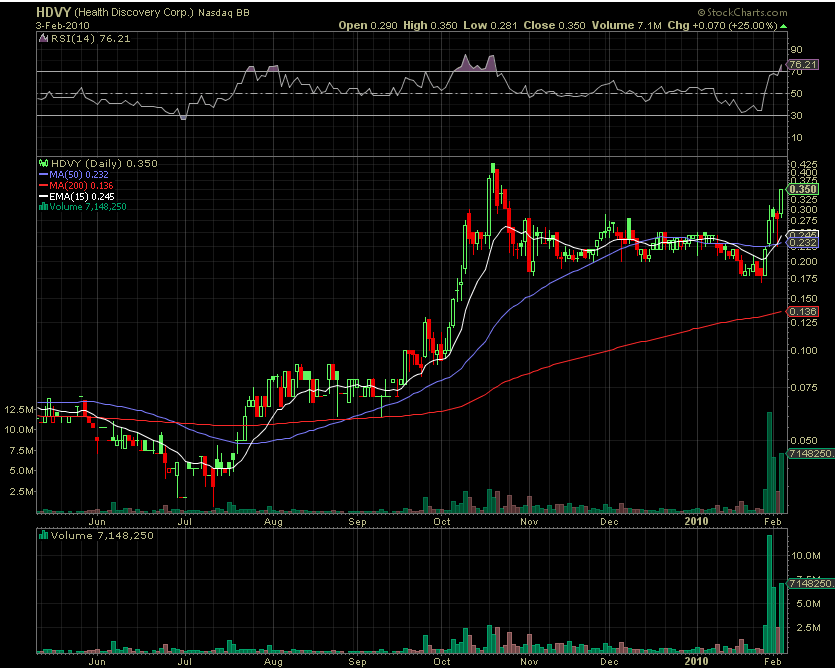835x668 pixels.
Task: Click the 0.075 price axis label
Action: (804, 387)
